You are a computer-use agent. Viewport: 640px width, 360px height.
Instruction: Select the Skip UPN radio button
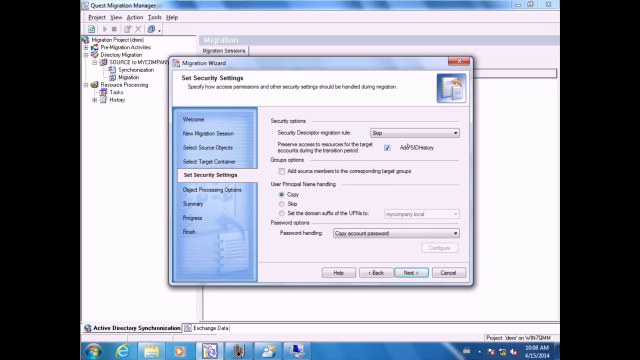[x=282, y=204]
